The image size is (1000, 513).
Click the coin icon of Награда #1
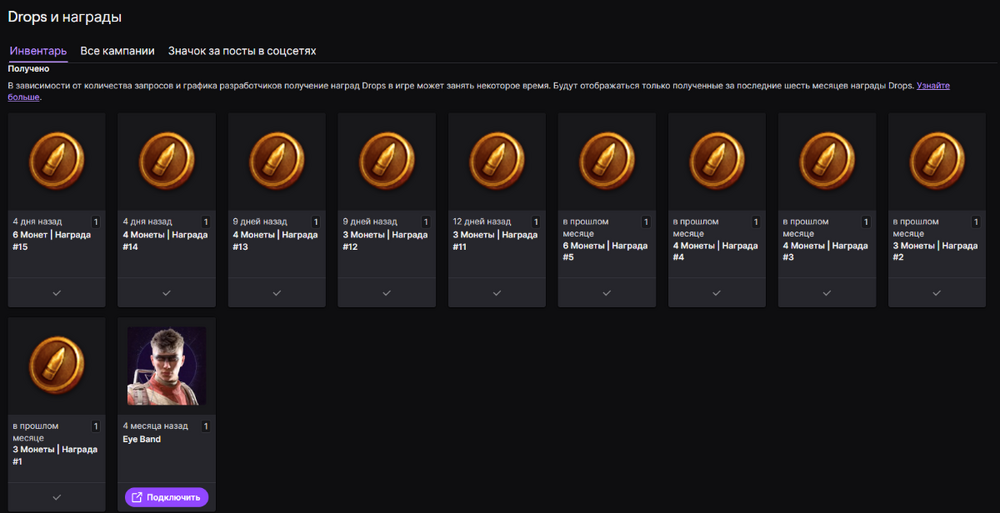point(57,366)
